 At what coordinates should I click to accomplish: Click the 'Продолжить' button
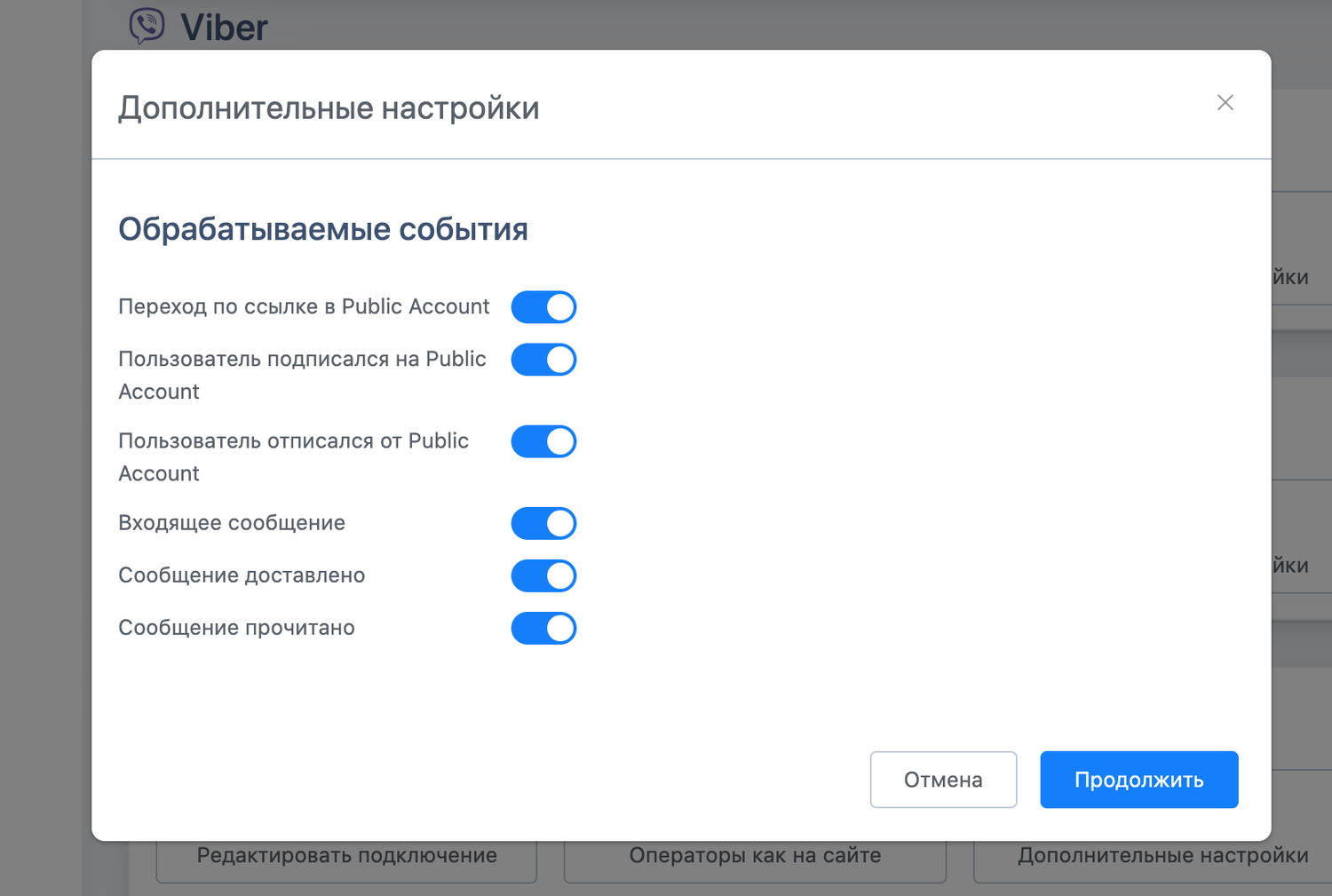pyautogui.click(x=1139, y=780)
